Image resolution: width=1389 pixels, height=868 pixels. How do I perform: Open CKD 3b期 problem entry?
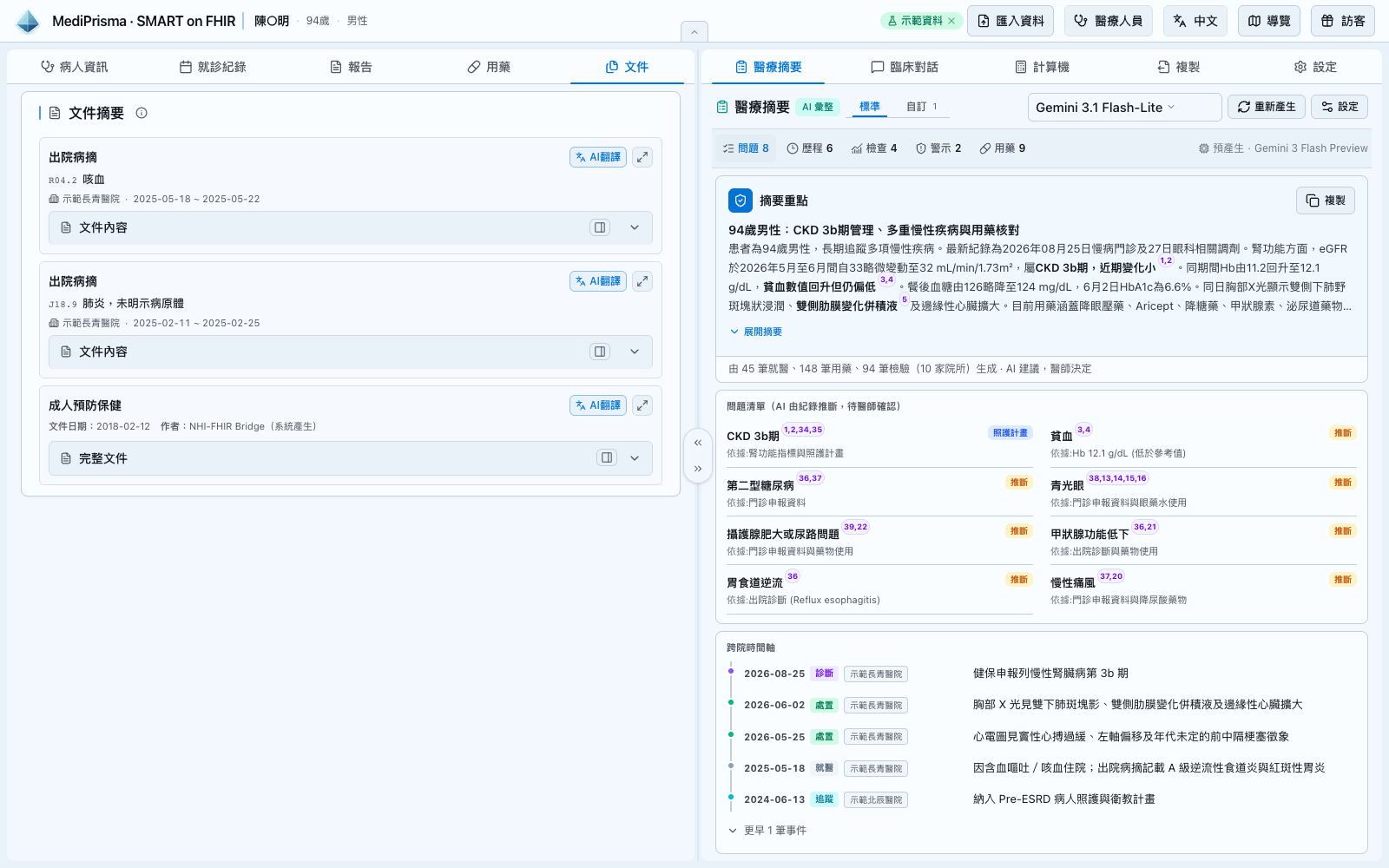879,443
